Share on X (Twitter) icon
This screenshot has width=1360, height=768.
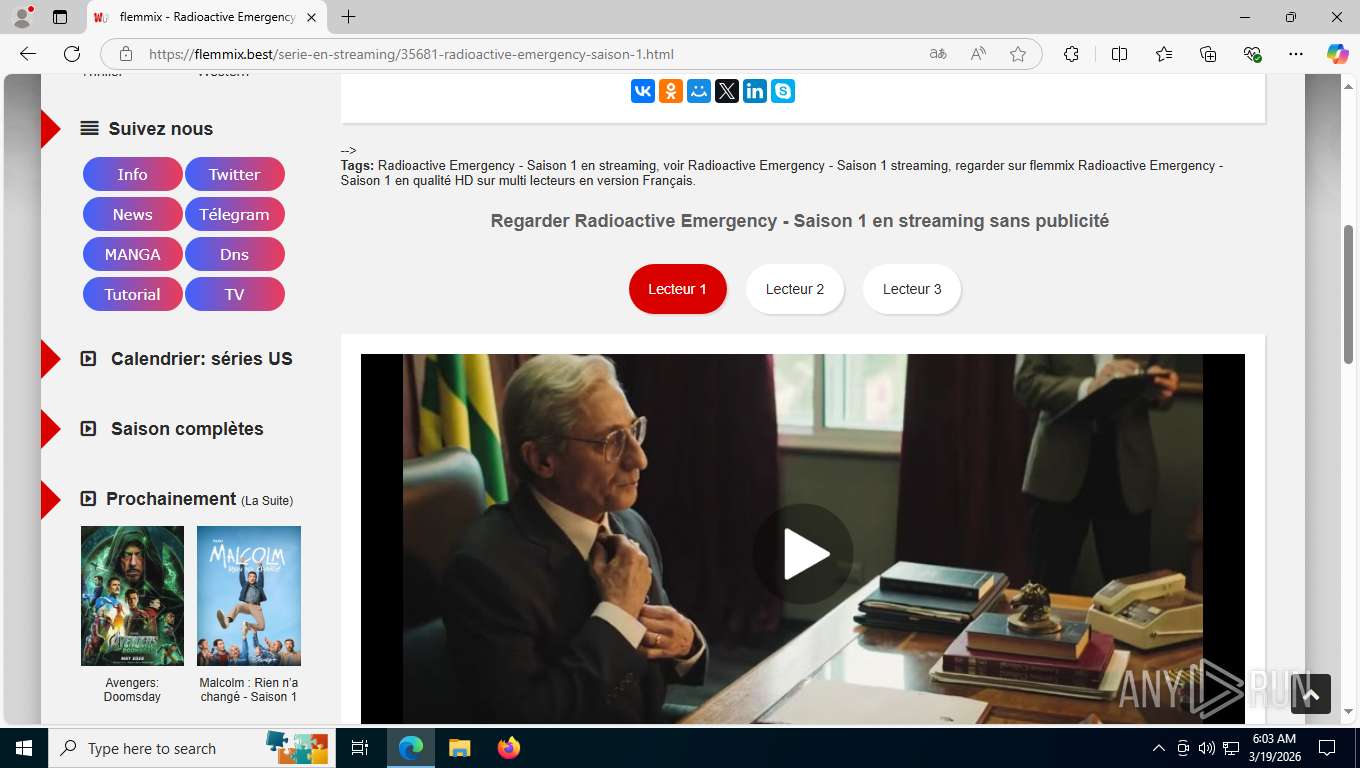point(727,91)
